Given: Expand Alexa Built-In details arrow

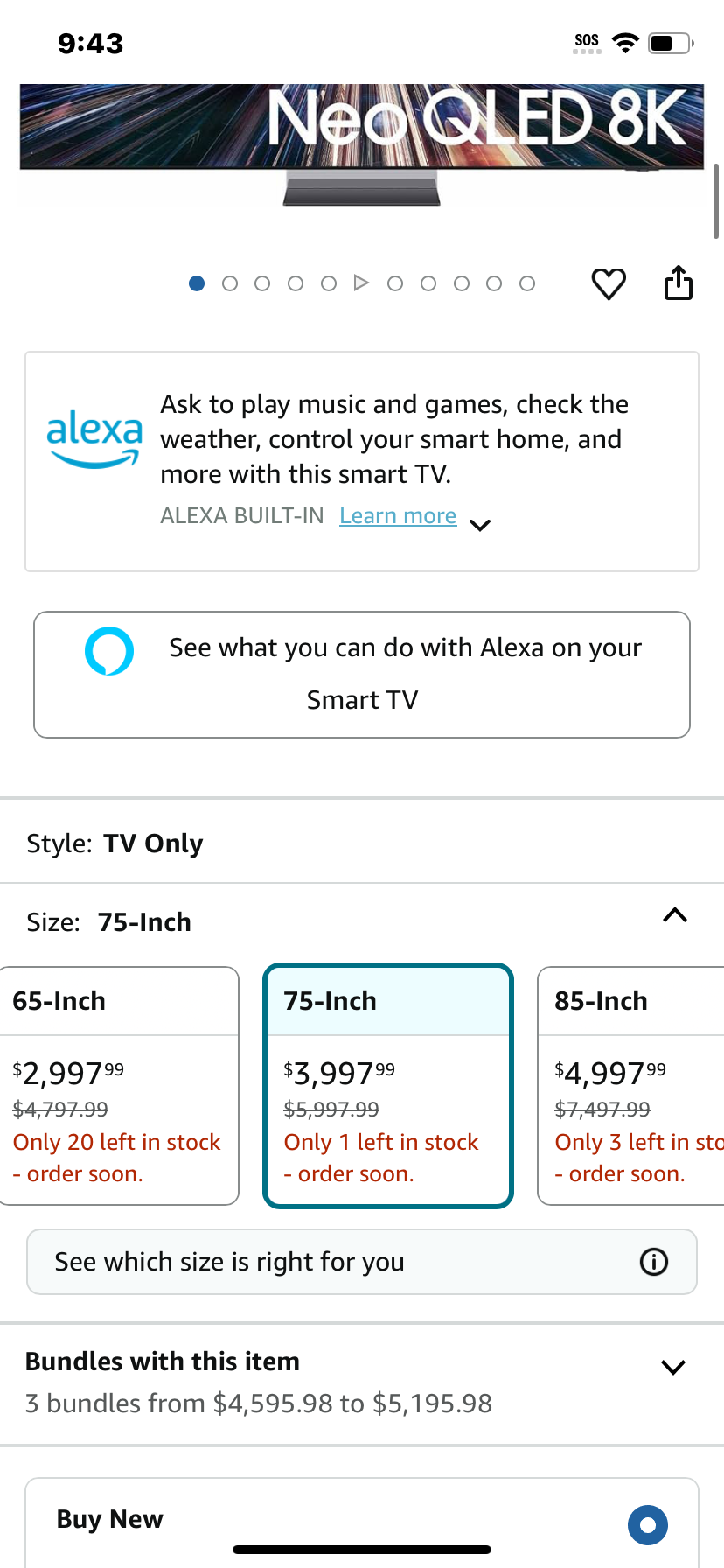Looking at the screenshot, I should click(480, 525).
